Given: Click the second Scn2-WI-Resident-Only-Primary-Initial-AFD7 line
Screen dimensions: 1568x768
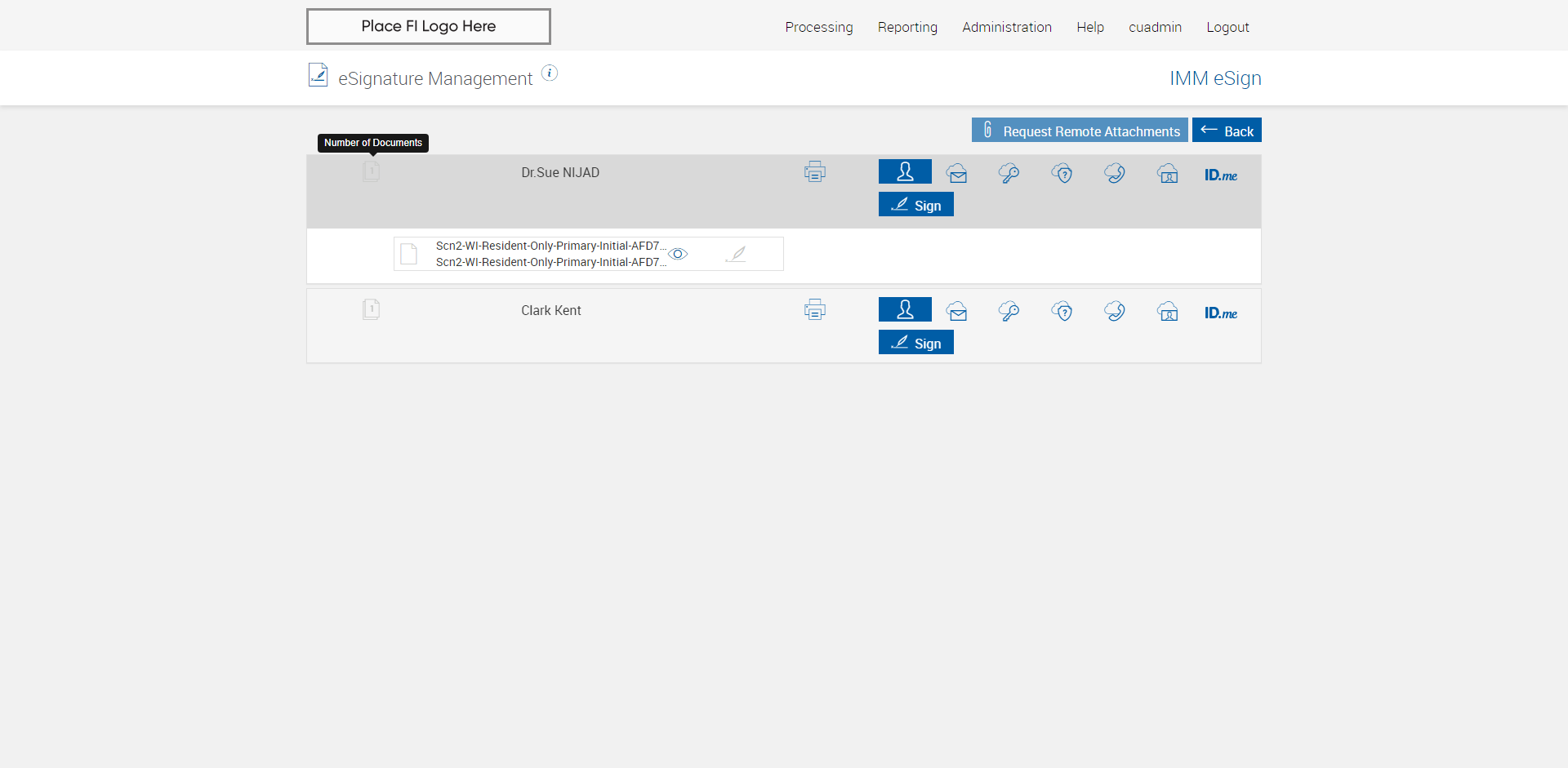Looking at the screenshot, I should [x=551, y=262].
